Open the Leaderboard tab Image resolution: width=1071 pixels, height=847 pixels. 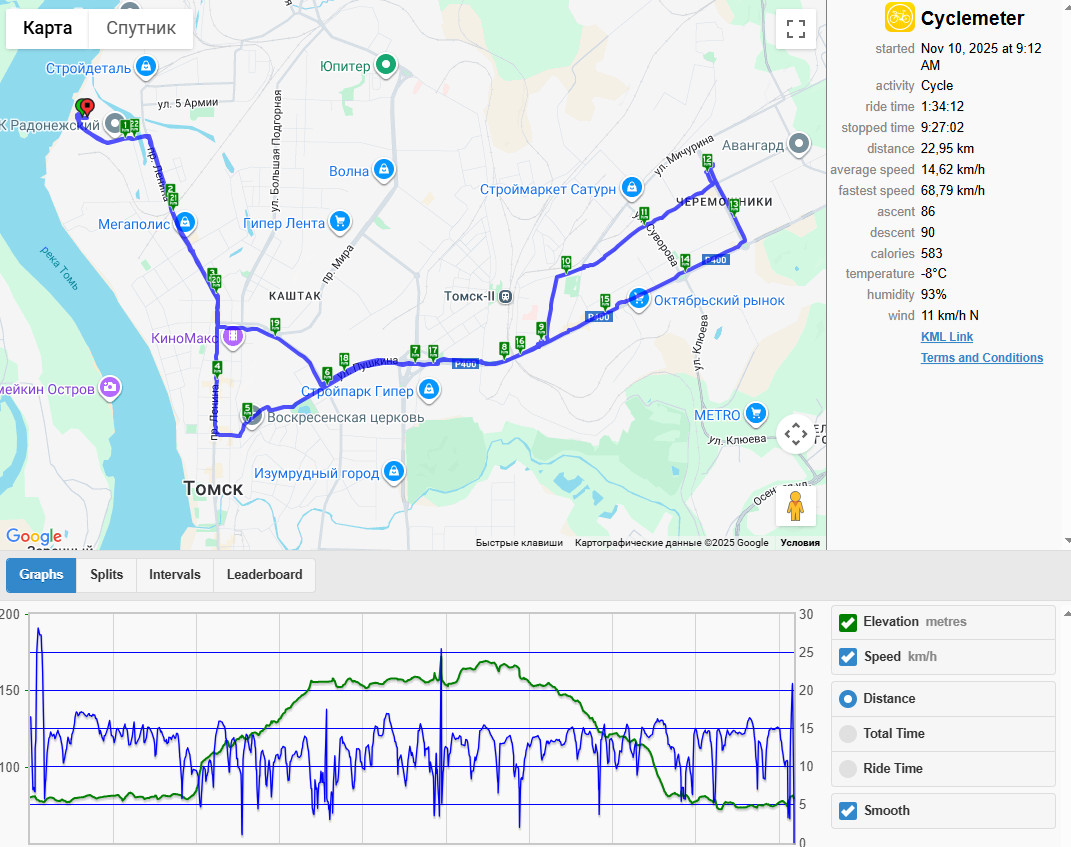264,574
